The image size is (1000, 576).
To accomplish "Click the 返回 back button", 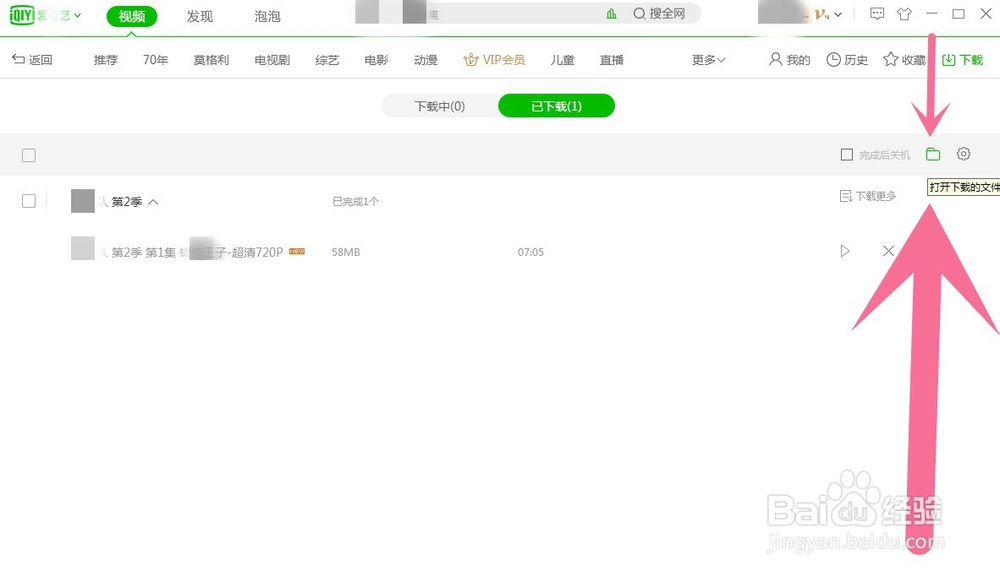I will (34, 59).
